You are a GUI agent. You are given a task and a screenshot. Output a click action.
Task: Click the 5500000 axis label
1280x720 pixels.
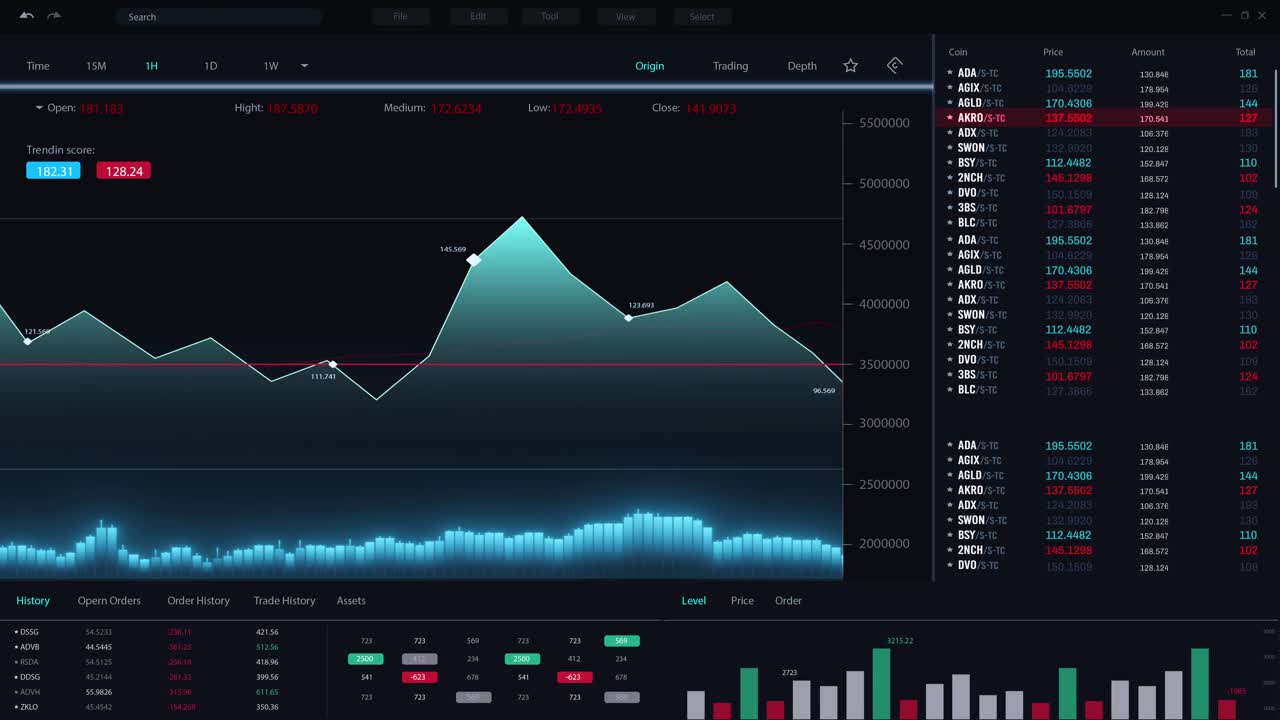(884, 123)
